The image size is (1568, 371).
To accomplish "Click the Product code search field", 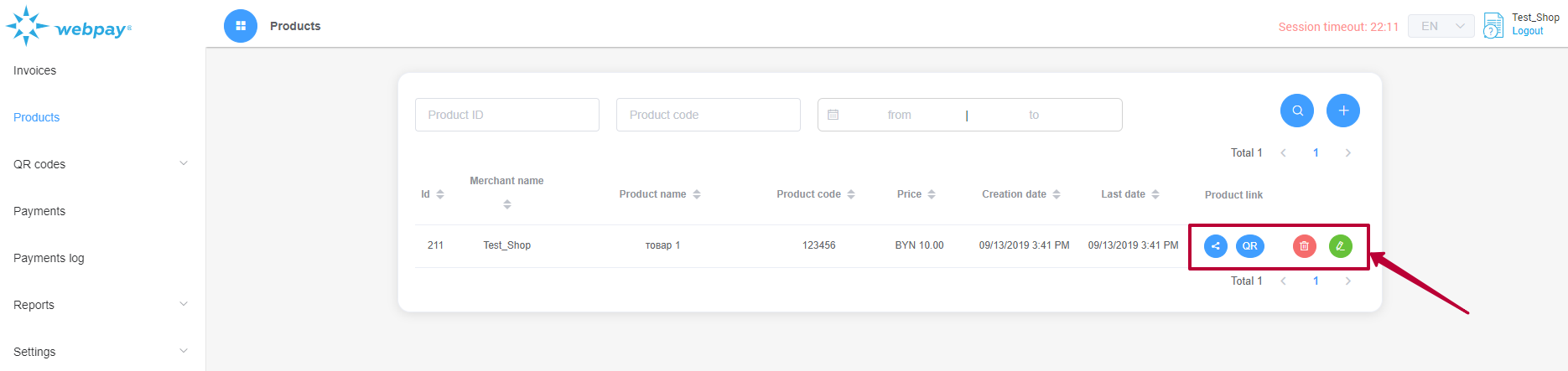I will [x=708, y=115].
